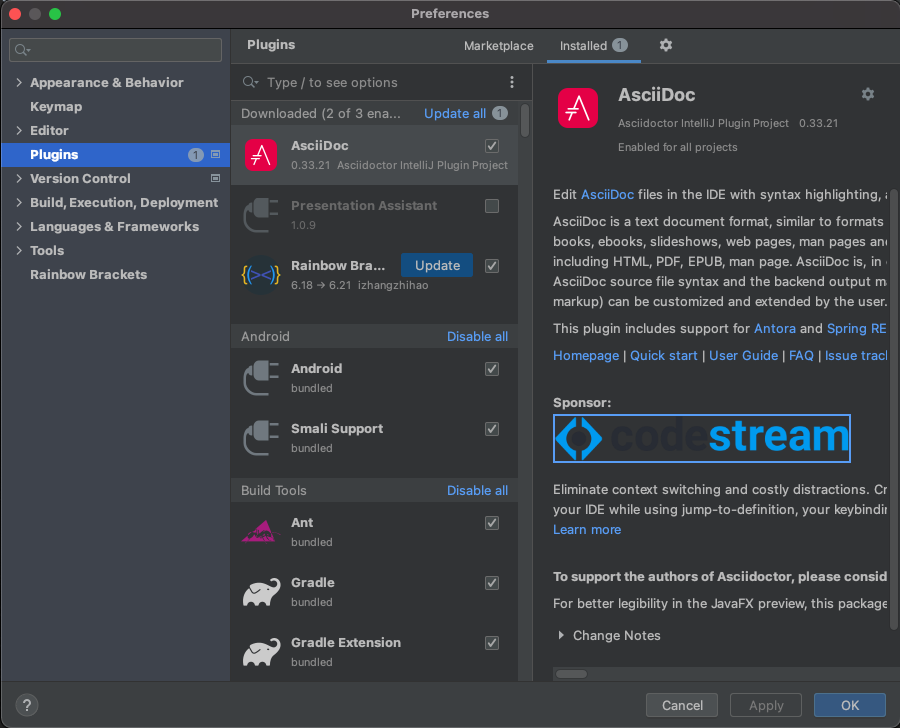Switch to the Marketplace tab
The height and width of the screenshot is (728, 900).
[x=498, y=46]
